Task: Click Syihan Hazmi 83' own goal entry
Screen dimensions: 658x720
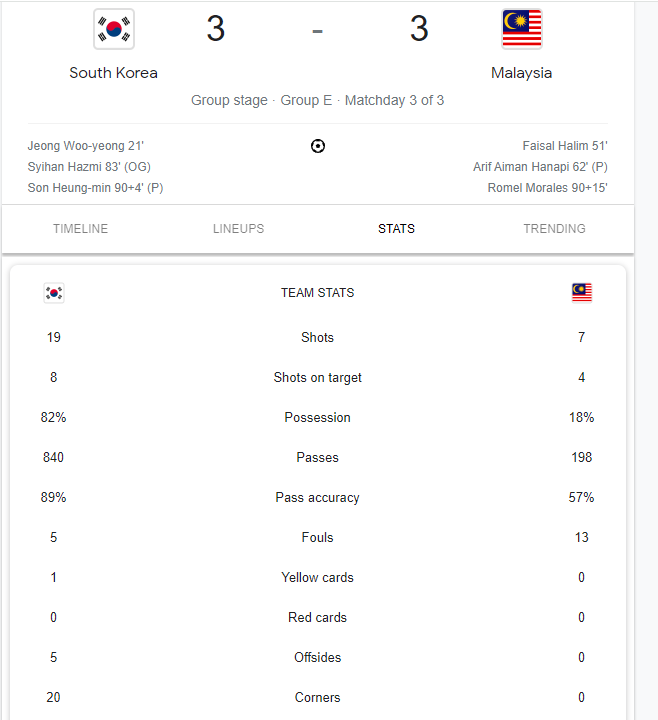Action: 89,167
